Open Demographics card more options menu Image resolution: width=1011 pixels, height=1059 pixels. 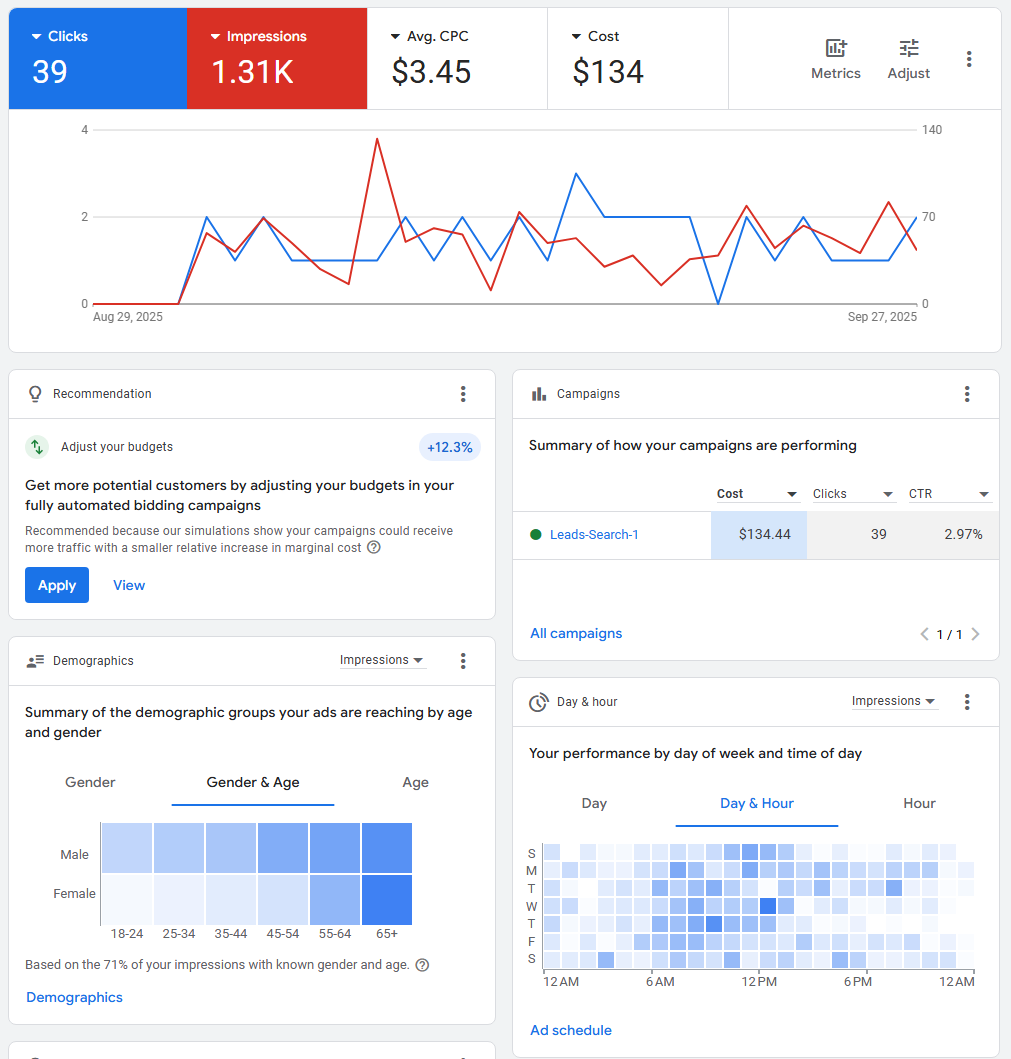click(x=463, y=661)
